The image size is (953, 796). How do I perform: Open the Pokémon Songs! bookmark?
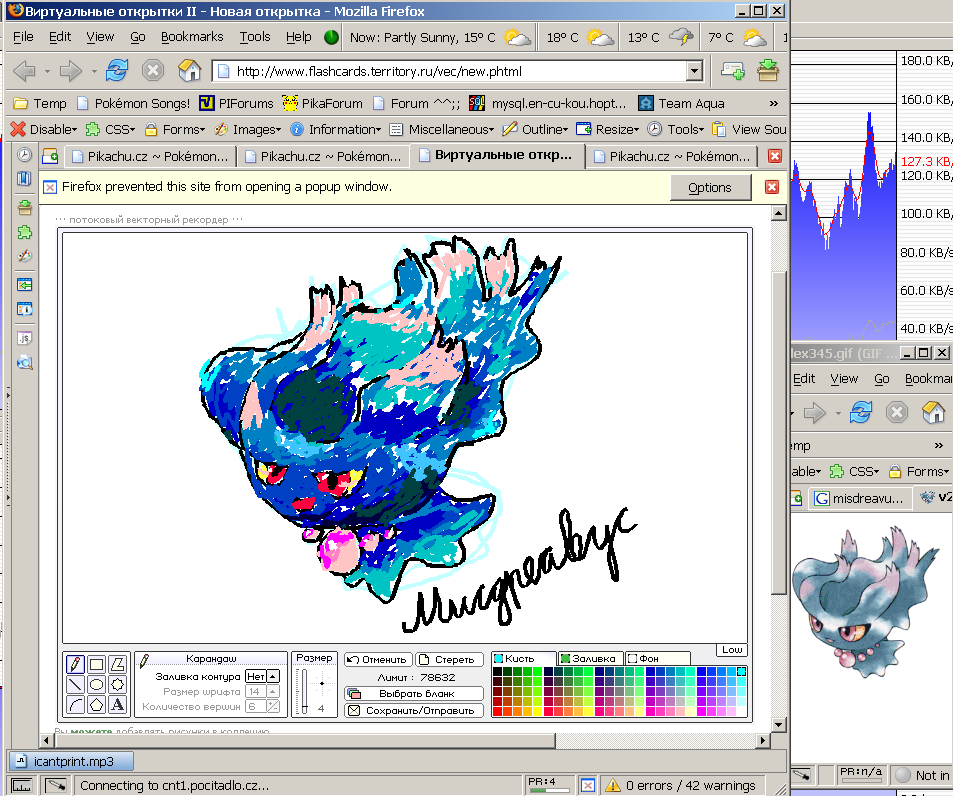[x=134, y=103]
